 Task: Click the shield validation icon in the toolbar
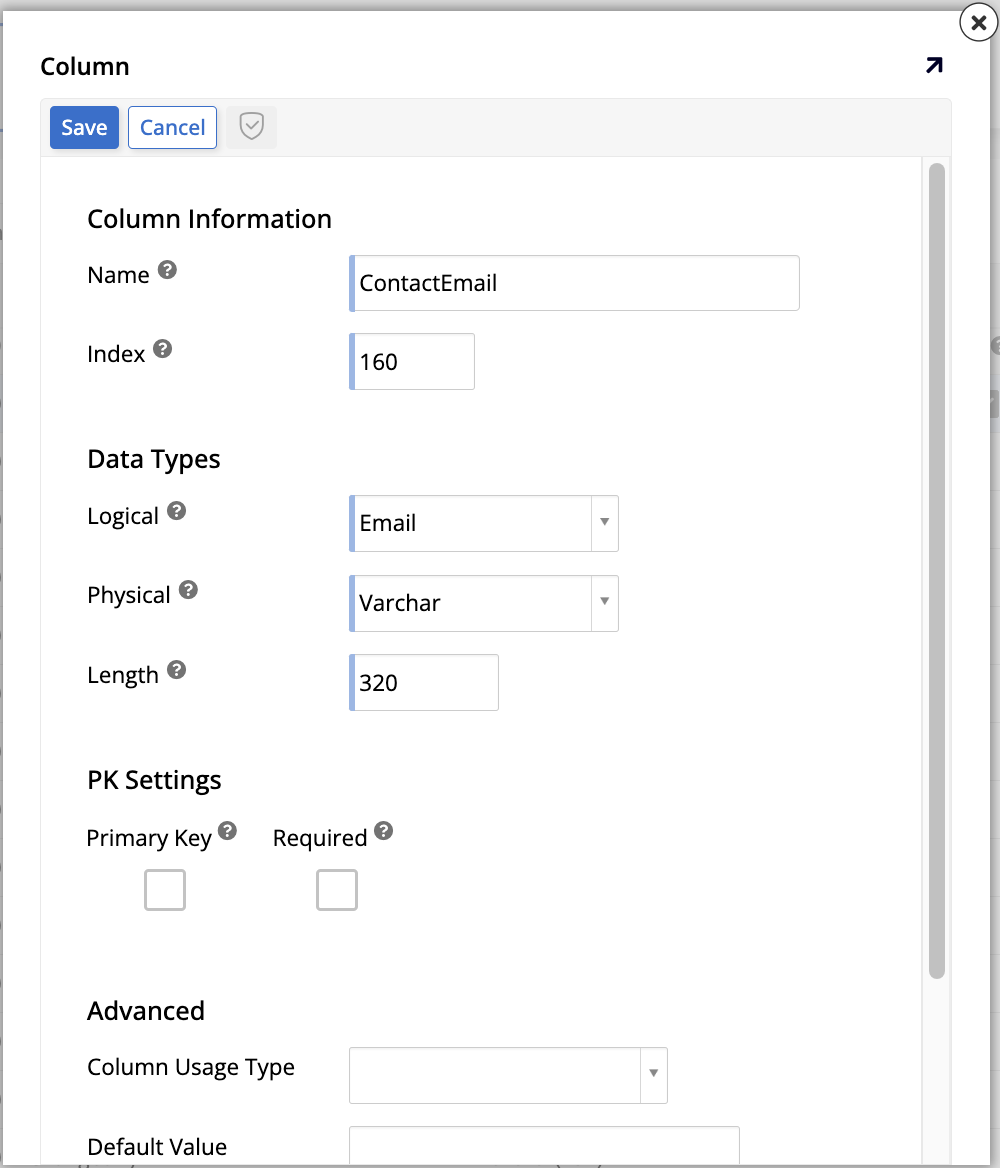click(251, 127)
